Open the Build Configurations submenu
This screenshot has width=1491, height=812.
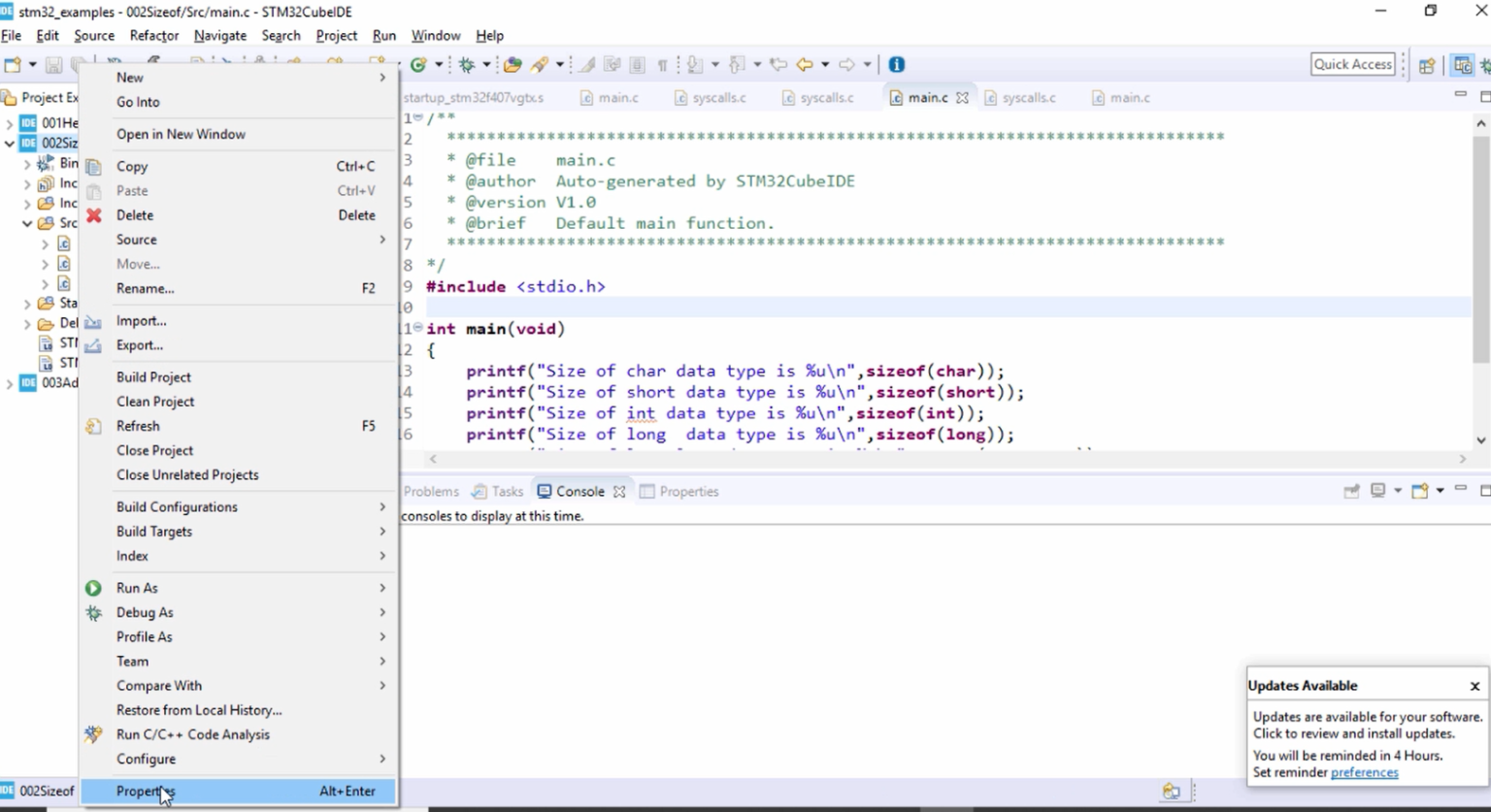[239, 507]
